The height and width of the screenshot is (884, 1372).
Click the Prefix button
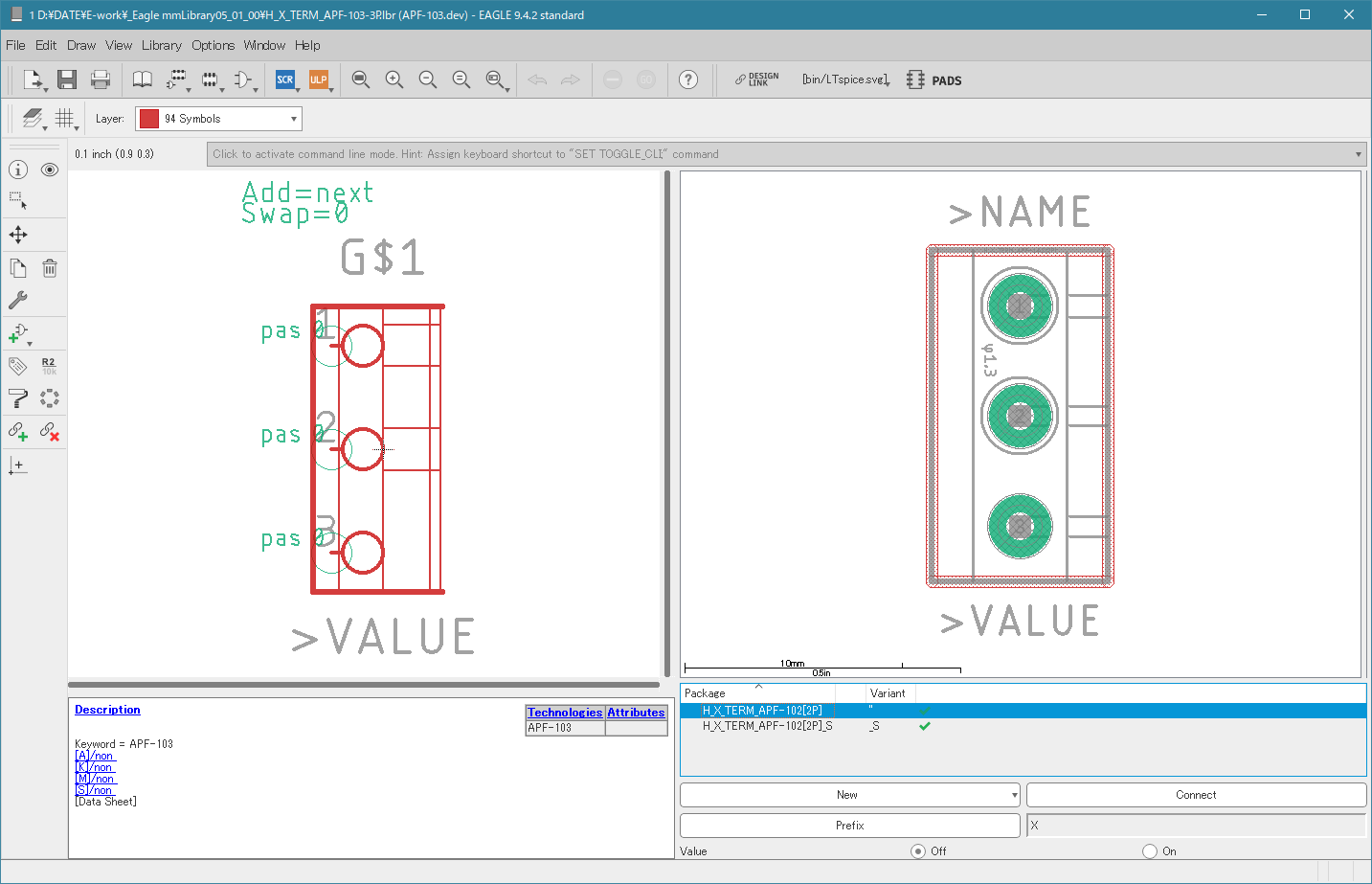click(849, 826)
